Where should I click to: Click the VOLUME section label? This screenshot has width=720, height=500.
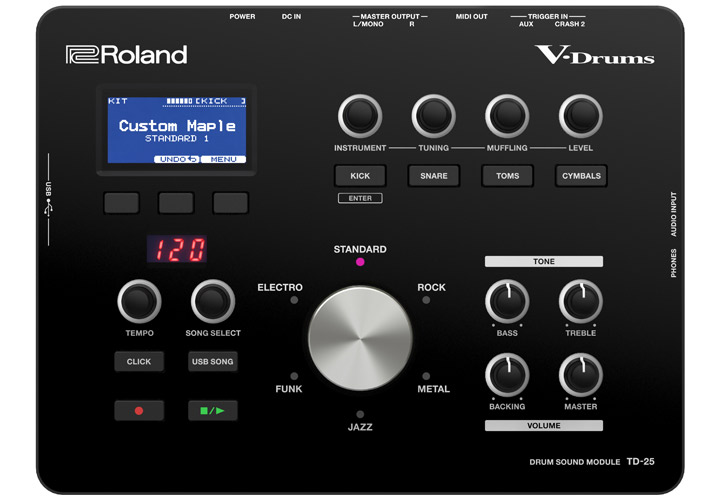[544, 426]
